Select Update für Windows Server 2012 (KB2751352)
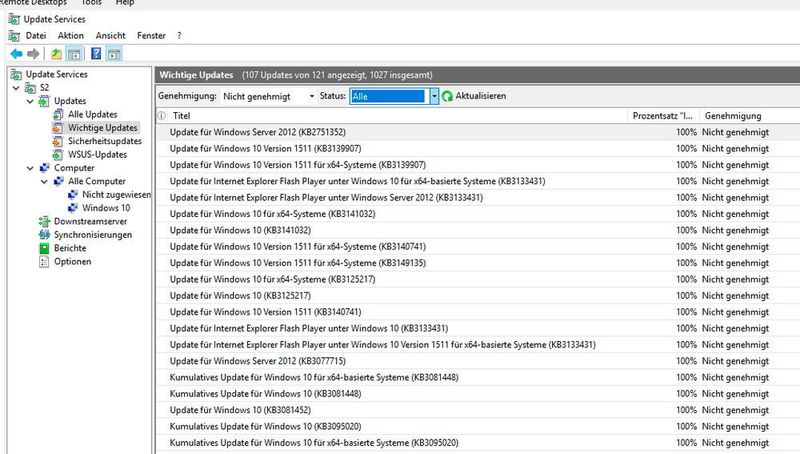Screen dimensions: 800x454 pos(478,132)
